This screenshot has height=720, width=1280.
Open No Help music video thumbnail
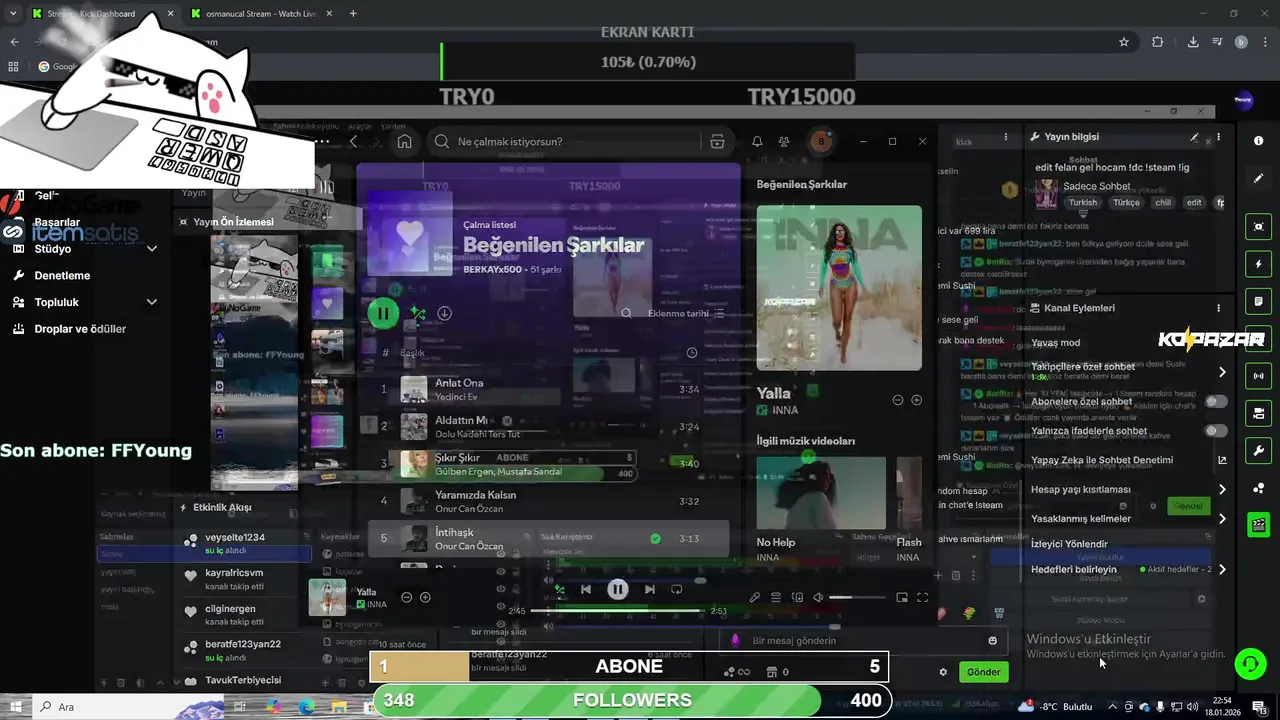[x=821, y=493]
